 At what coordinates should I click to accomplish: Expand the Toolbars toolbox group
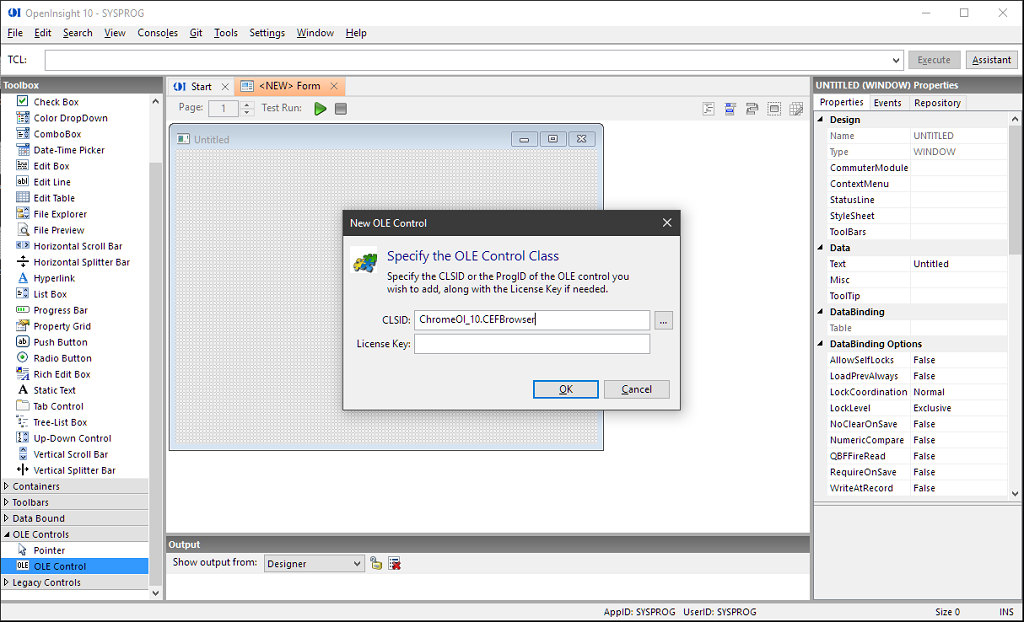tap(7, 502)
